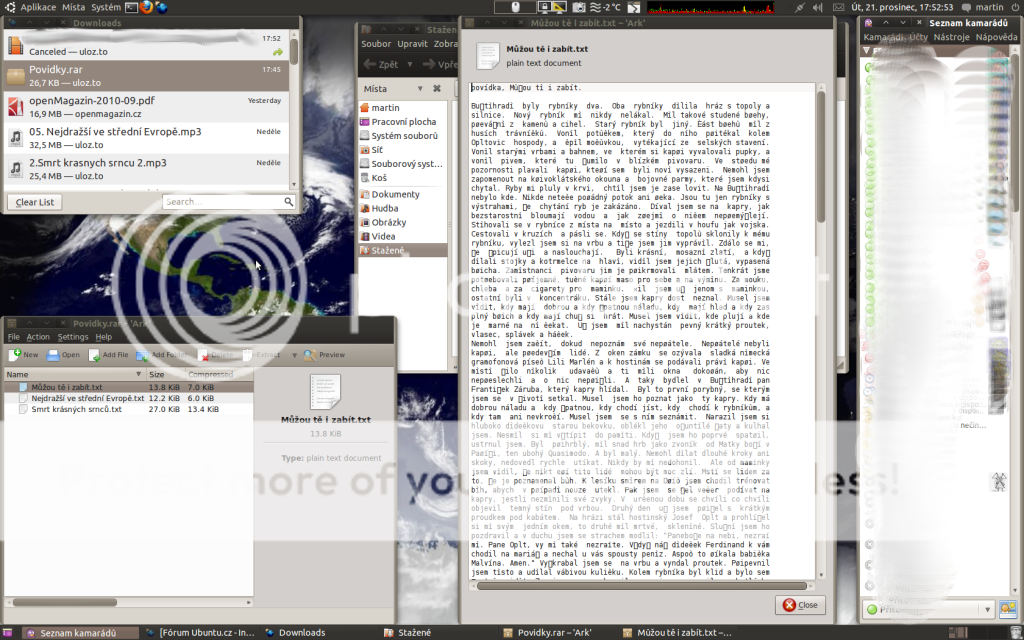Open the Nástroje menu in buddy list

coord(951,37)
